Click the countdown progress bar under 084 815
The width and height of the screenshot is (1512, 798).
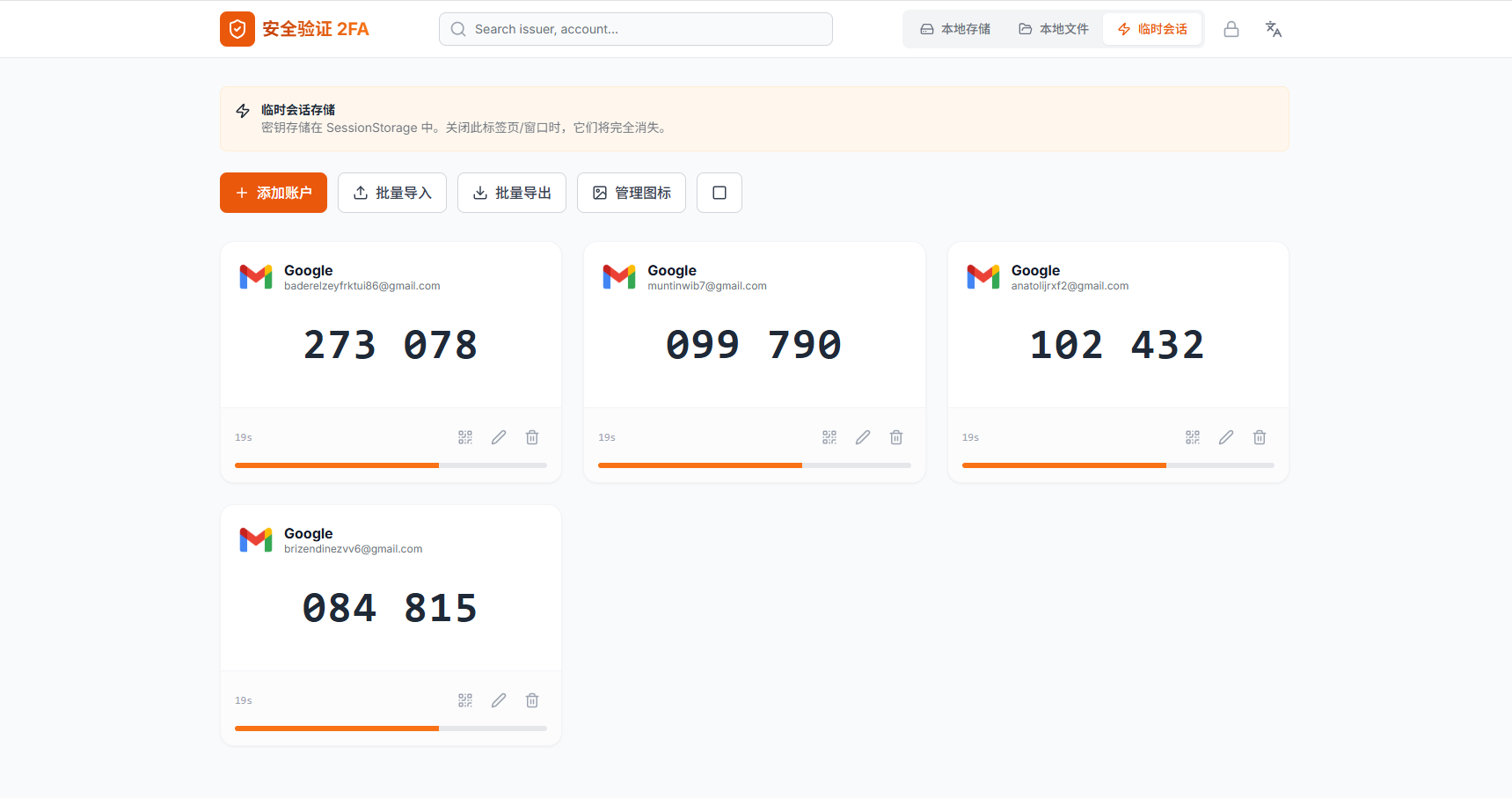click(390, 728)
